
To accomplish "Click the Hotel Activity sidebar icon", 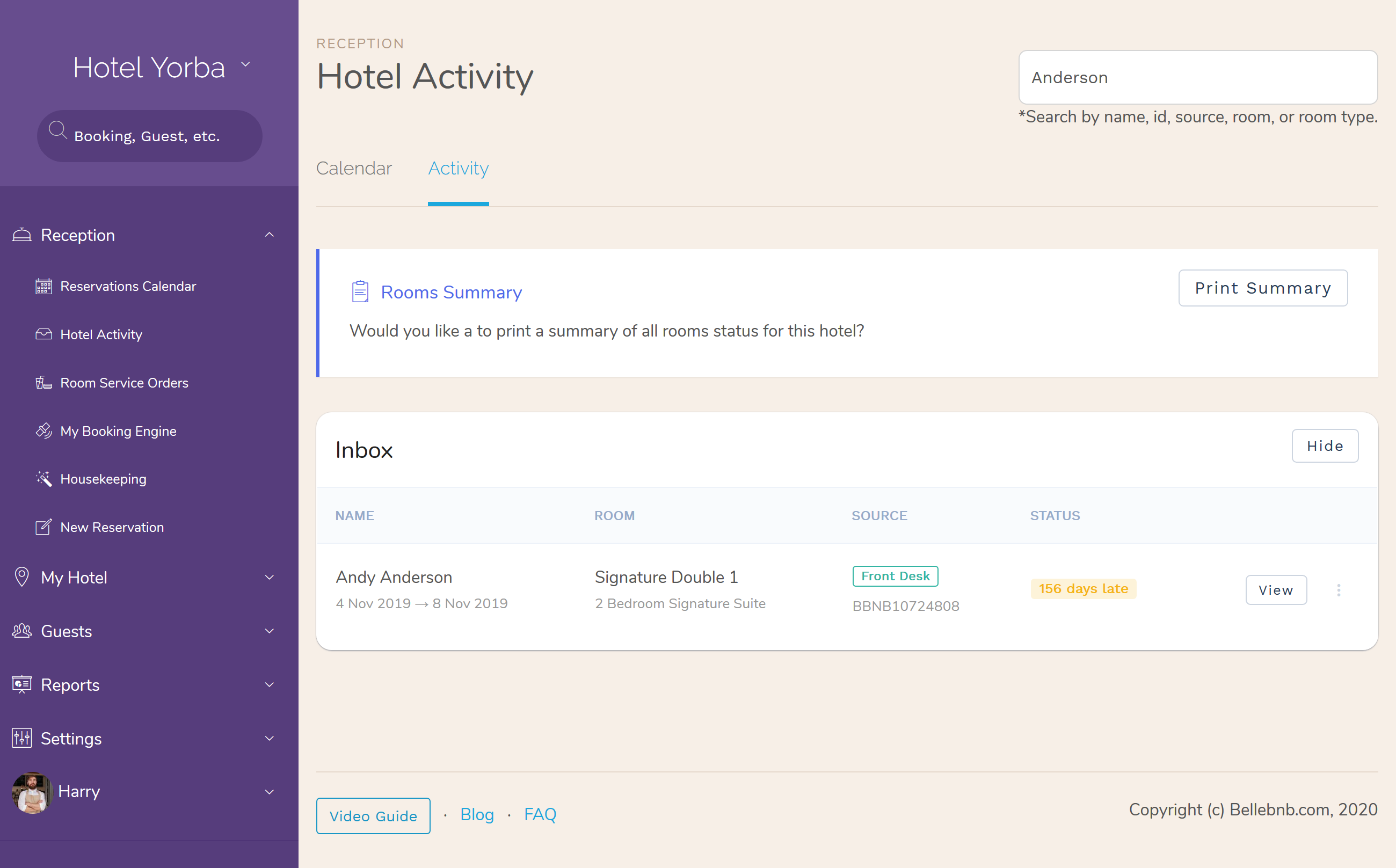I will [x=43, y=334].
